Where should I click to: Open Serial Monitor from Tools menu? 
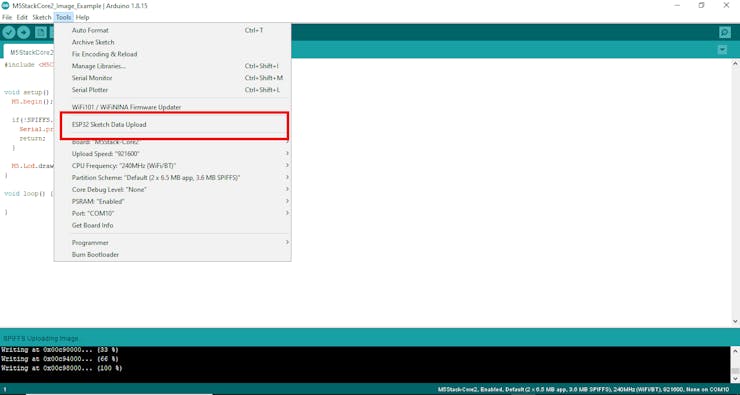point(173,78)
